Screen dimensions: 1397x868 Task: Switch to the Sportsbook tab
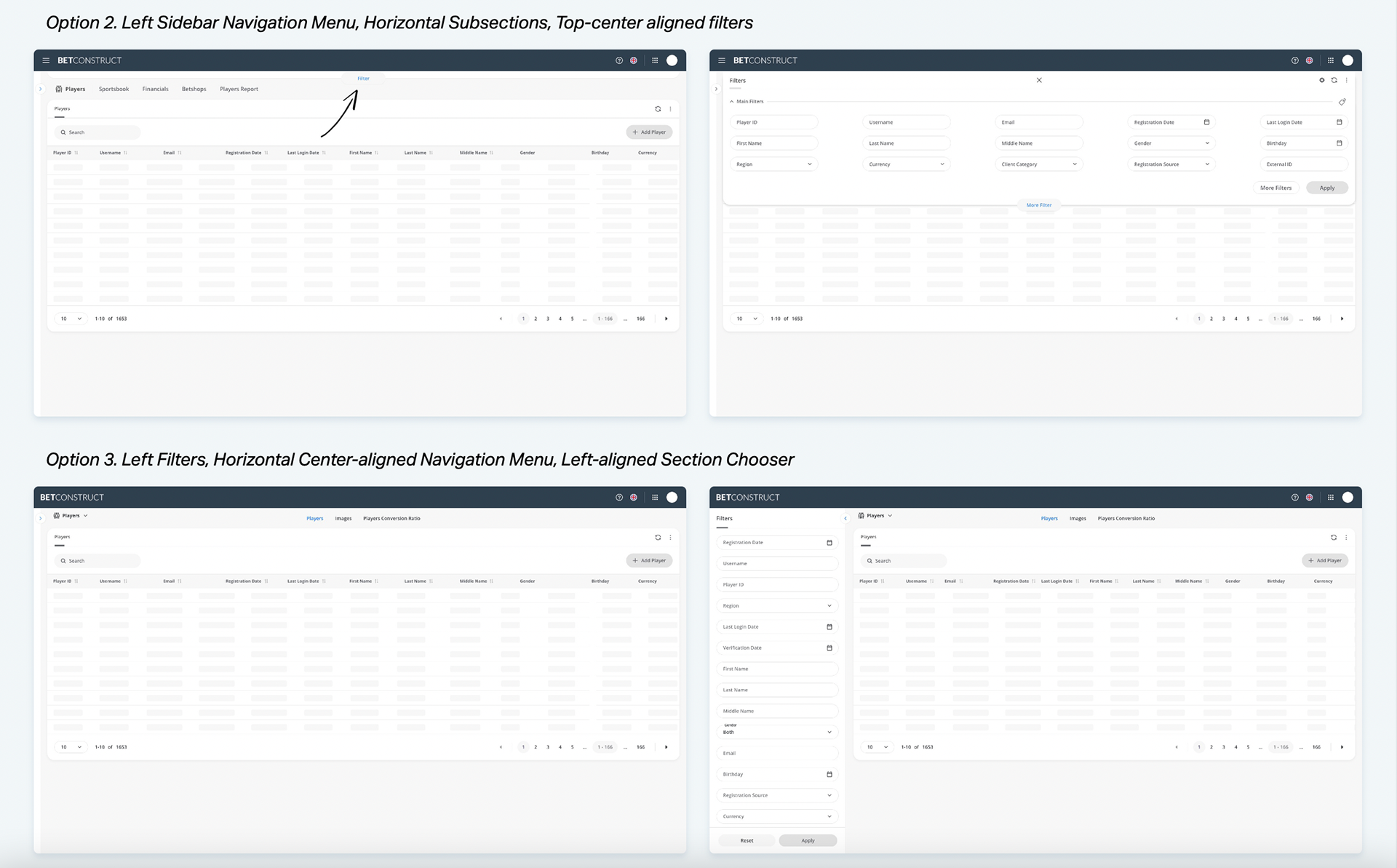click(114, 89)
